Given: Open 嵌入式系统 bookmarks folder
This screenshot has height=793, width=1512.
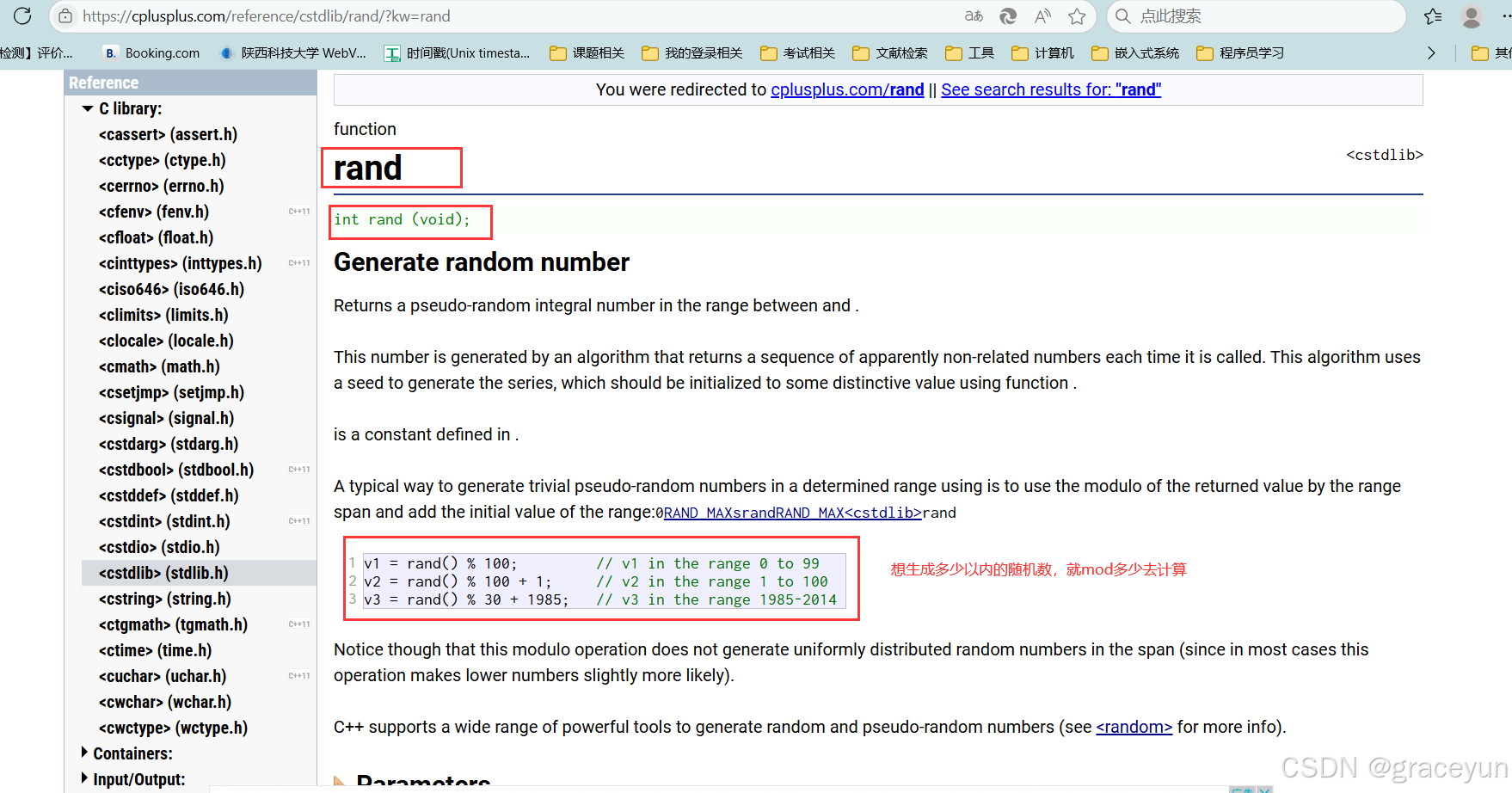Looking at the screenshot, I should click(1135, 53).
